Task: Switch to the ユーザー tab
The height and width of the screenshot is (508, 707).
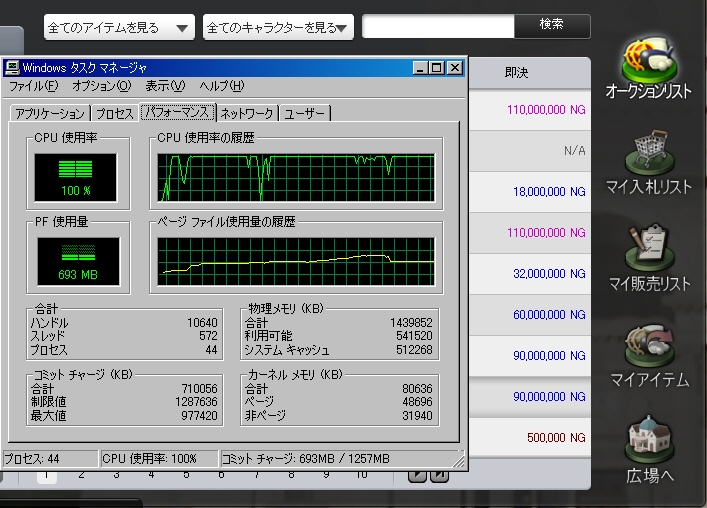Action: [305, 113]
